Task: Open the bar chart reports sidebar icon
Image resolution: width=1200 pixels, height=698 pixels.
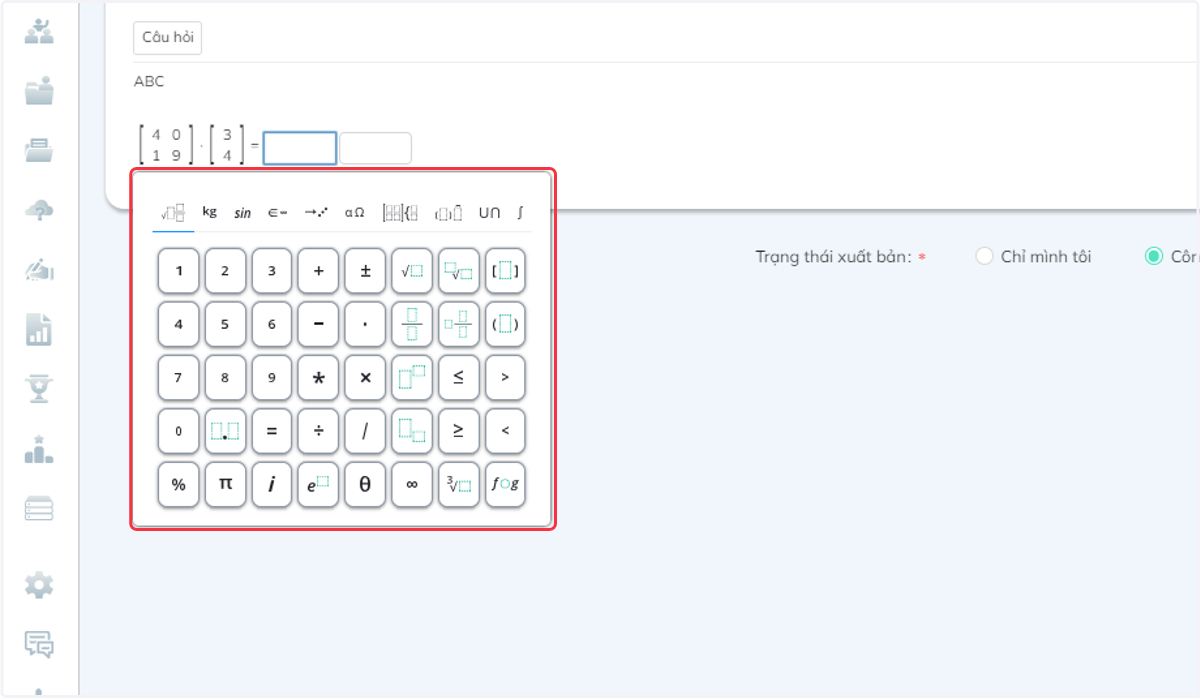Action: (39, 330)
